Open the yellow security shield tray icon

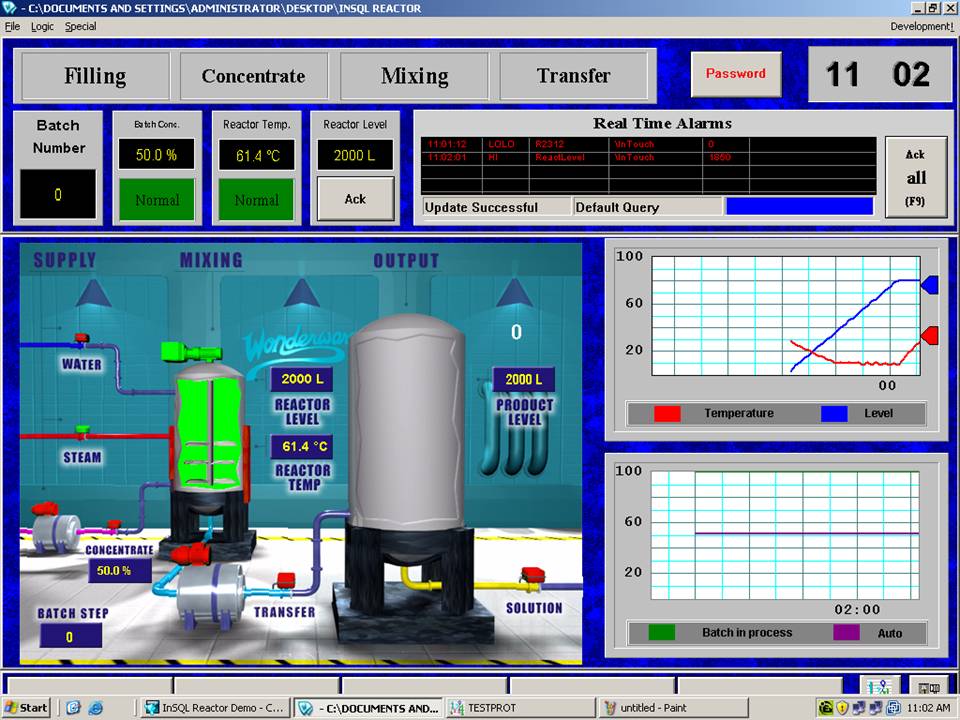[841, 708]
